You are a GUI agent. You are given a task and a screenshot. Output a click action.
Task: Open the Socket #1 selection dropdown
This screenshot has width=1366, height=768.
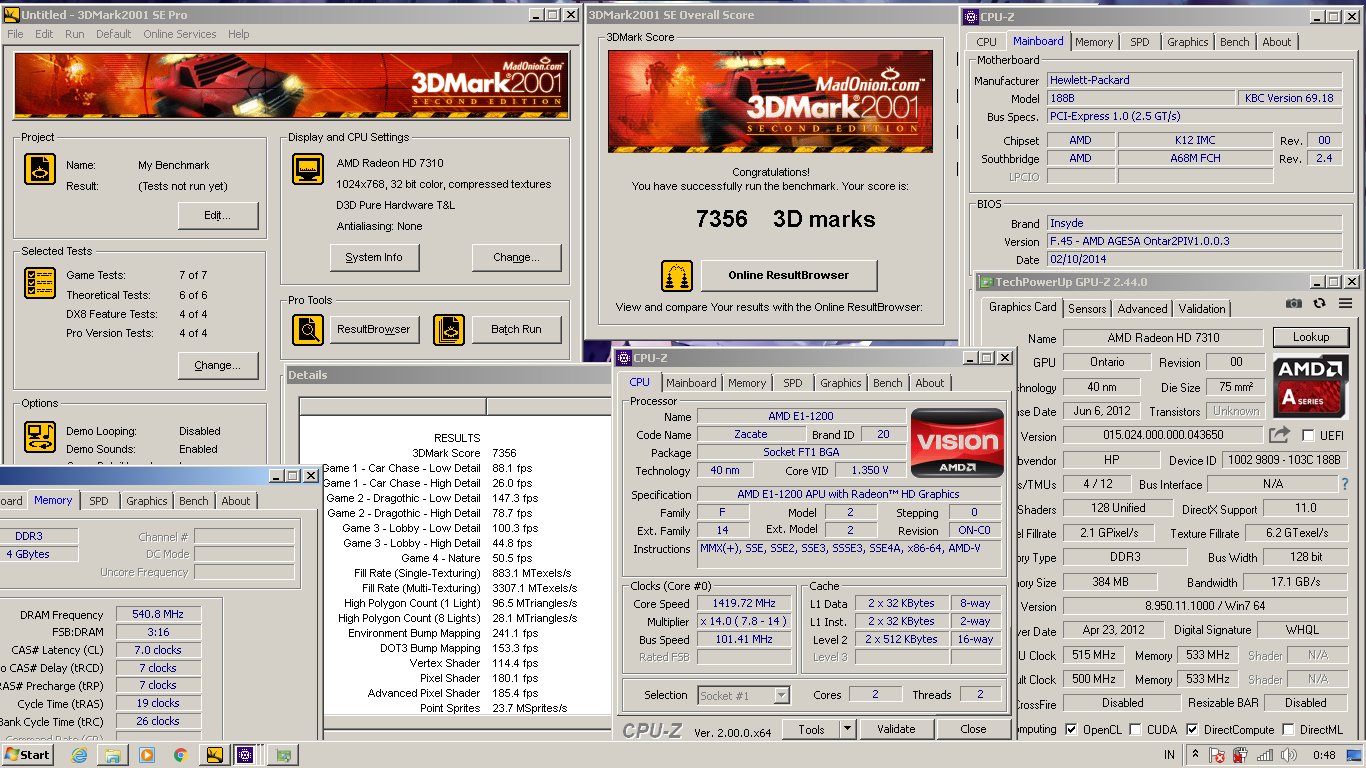(781, 695)
